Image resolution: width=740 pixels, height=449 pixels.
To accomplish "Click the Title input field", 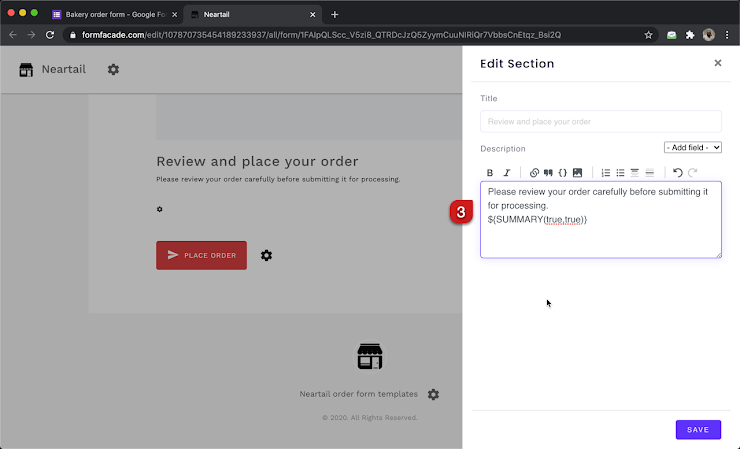I will click(600, 122).
